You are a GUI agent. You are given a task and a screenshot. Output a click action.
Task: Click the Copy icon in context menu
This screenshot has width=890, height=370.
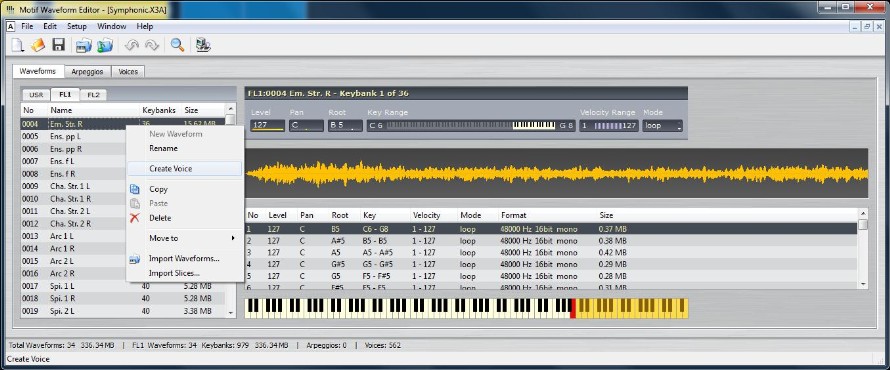point(135,190)
